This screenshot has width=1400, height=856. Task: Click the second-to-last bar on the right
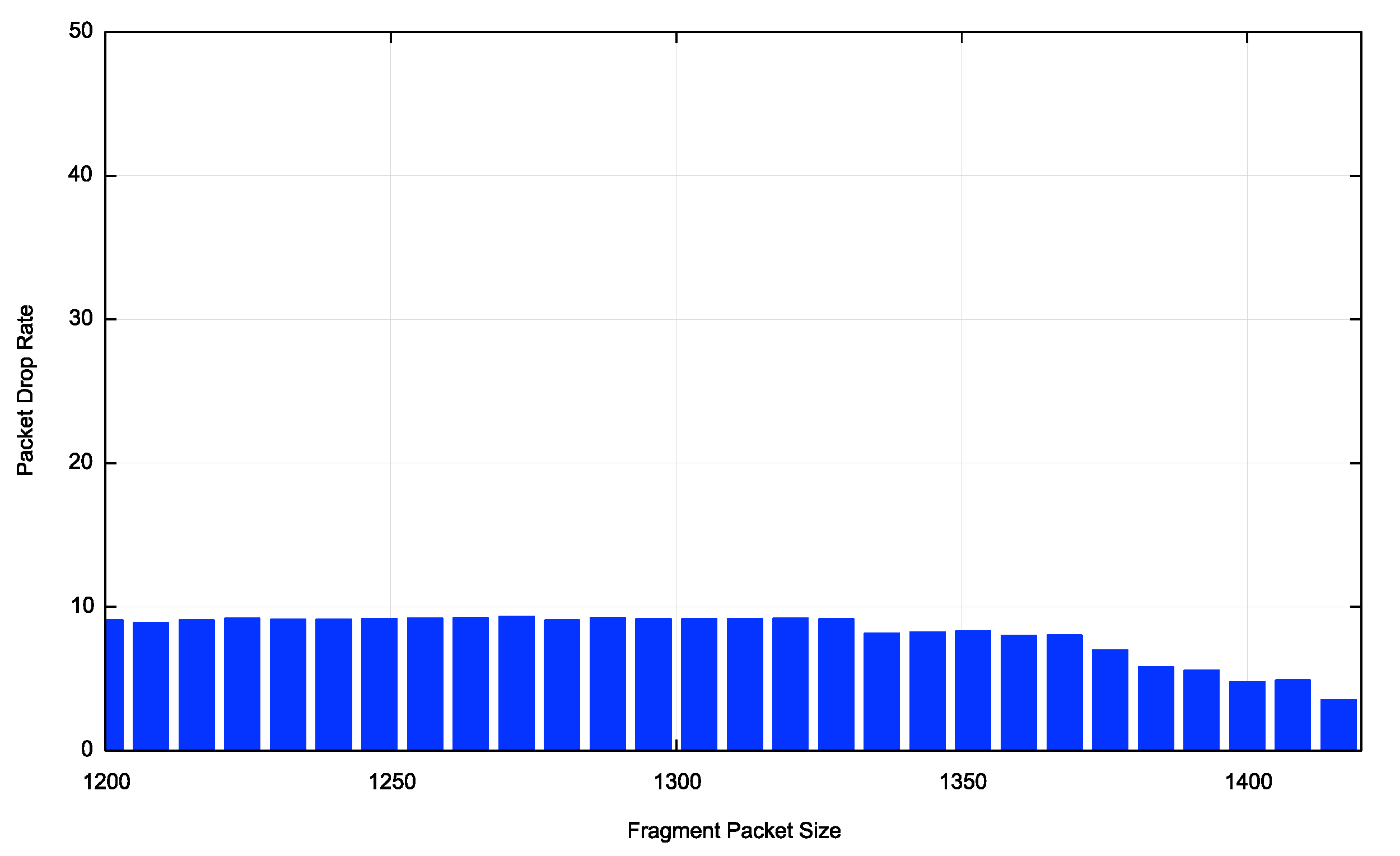tap(1292, 714)
